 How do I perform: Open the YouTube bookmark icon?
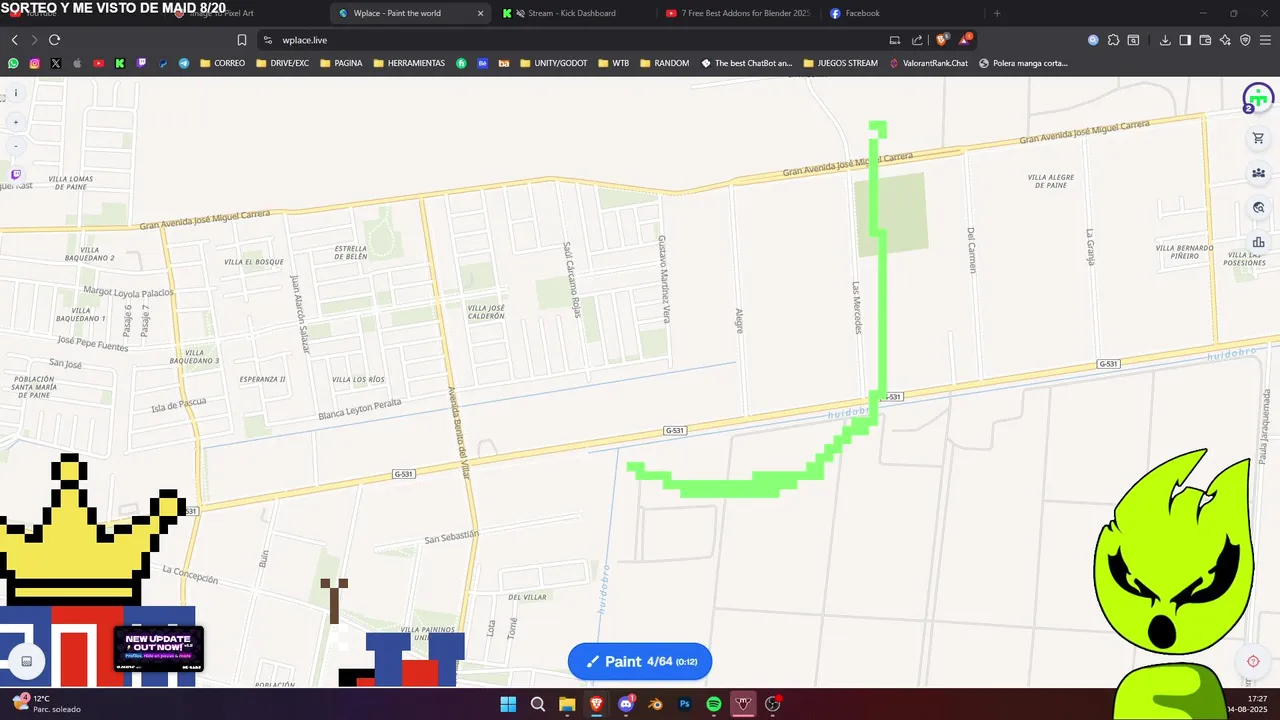(x=98, y=63)
